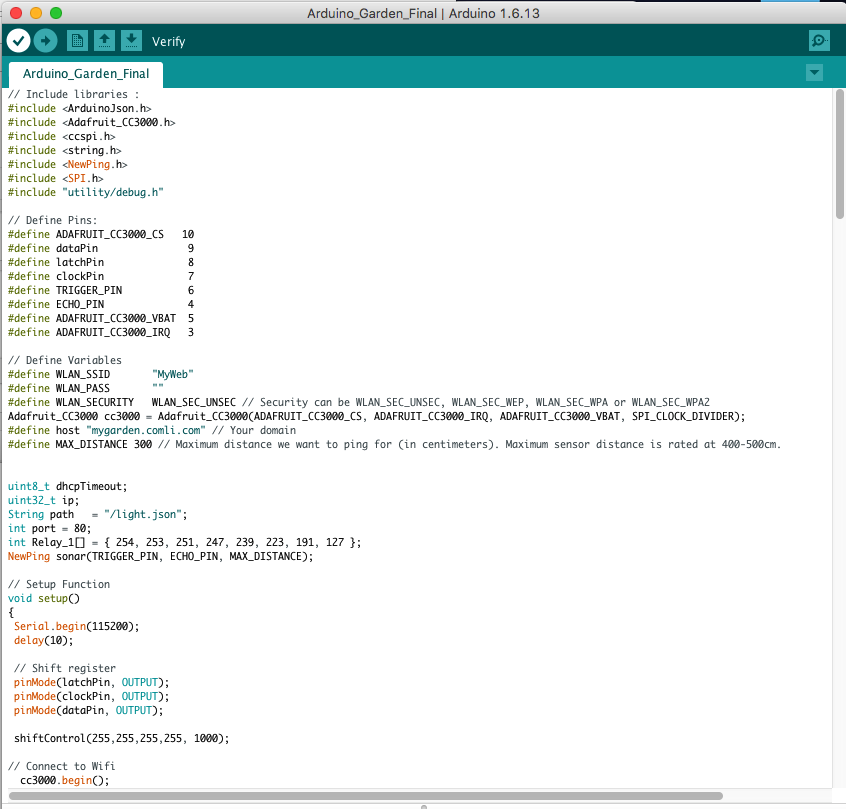The height and width of the screenshot is (809, 846).
Task: Click the 'Serial.begin(115200);' line
Action: point(77,627)
